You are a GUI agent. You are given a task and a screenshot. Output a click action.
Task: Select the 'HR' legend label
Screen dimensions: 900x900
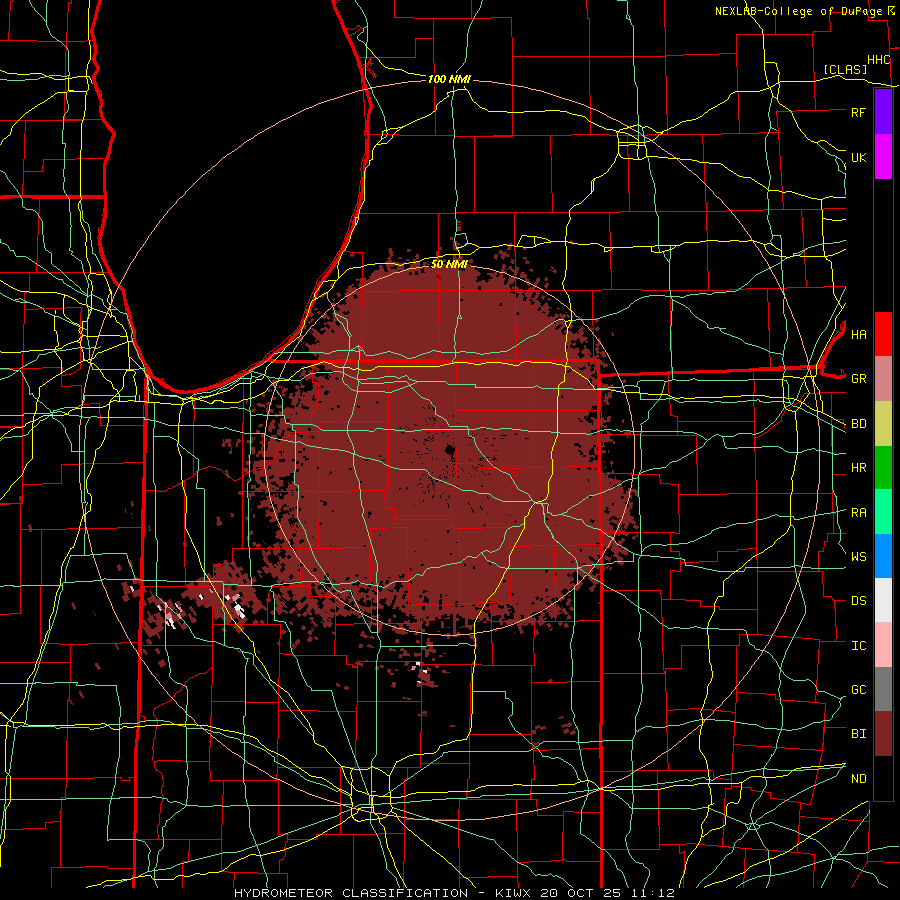click(x=858, y=468)
